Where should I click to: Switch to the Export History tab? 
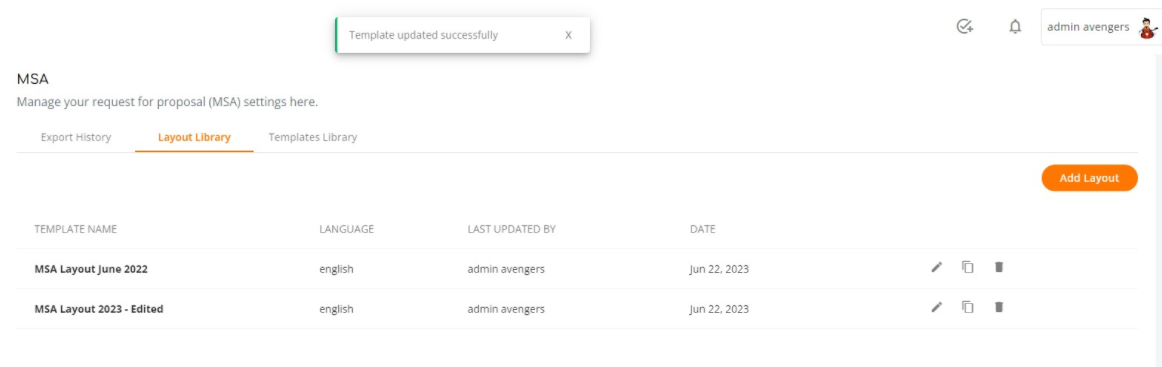pyautogui.click(x=76, y=137)
